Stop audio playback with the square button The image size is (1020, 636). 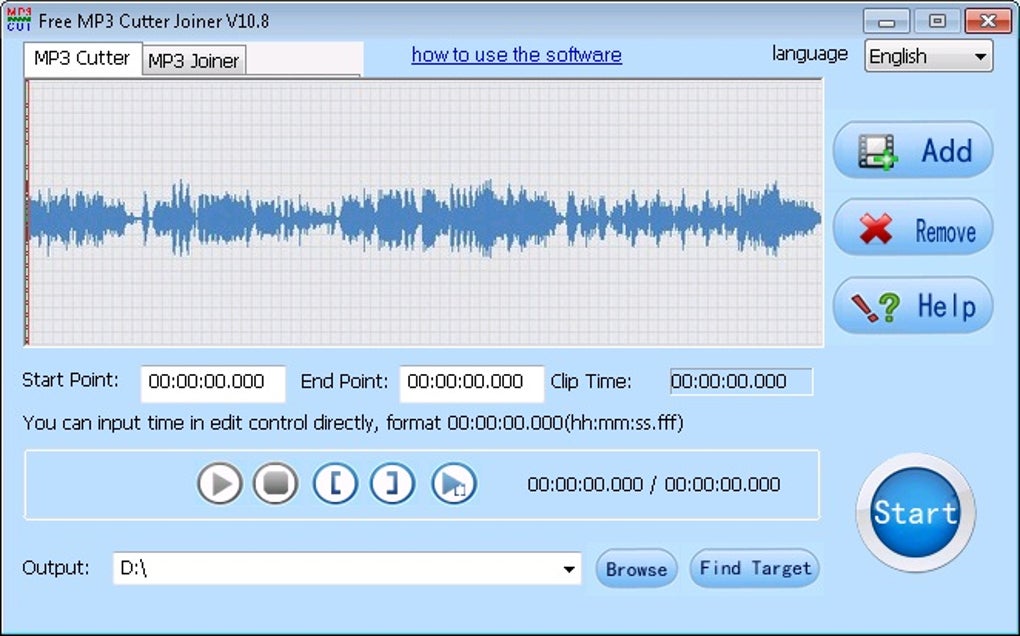pyautogui.click(x=276, y=483)
